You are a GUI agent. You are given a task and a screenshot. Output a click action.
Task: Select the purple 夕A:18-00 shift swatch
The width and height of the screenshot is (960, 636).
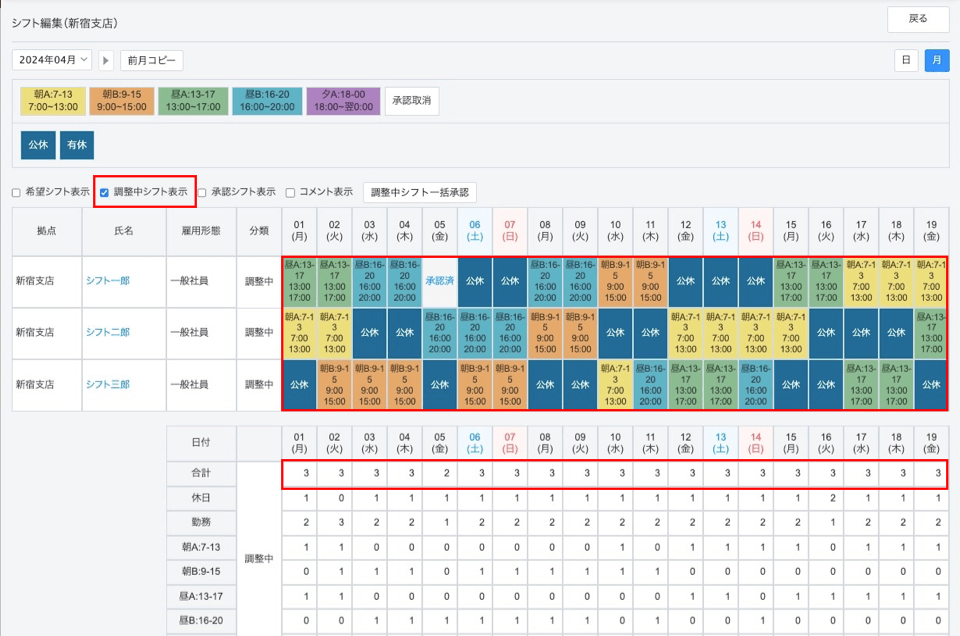(x=341, y=101)
